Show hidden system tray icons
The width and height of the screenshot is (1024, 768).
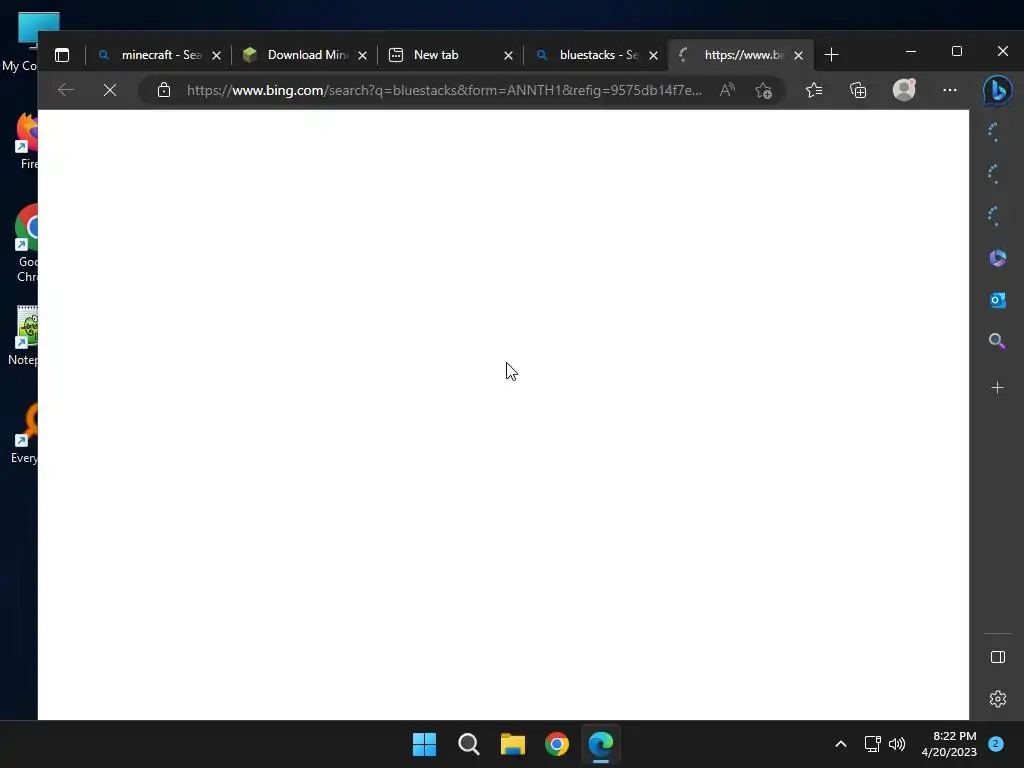point(841,744)
